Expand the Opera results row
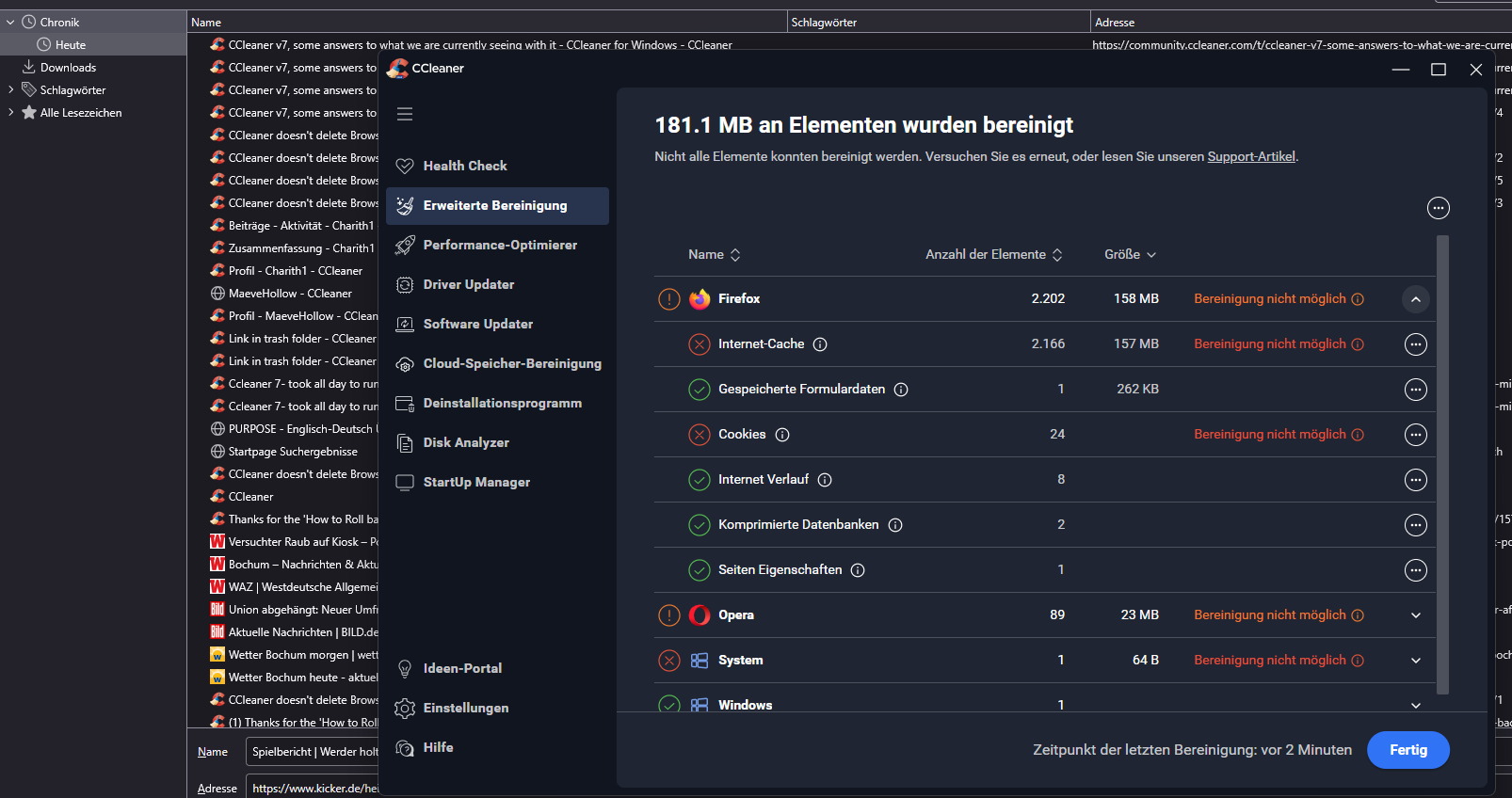Viewport: 1512px width, 798px height. click(x=1415, y=615)
